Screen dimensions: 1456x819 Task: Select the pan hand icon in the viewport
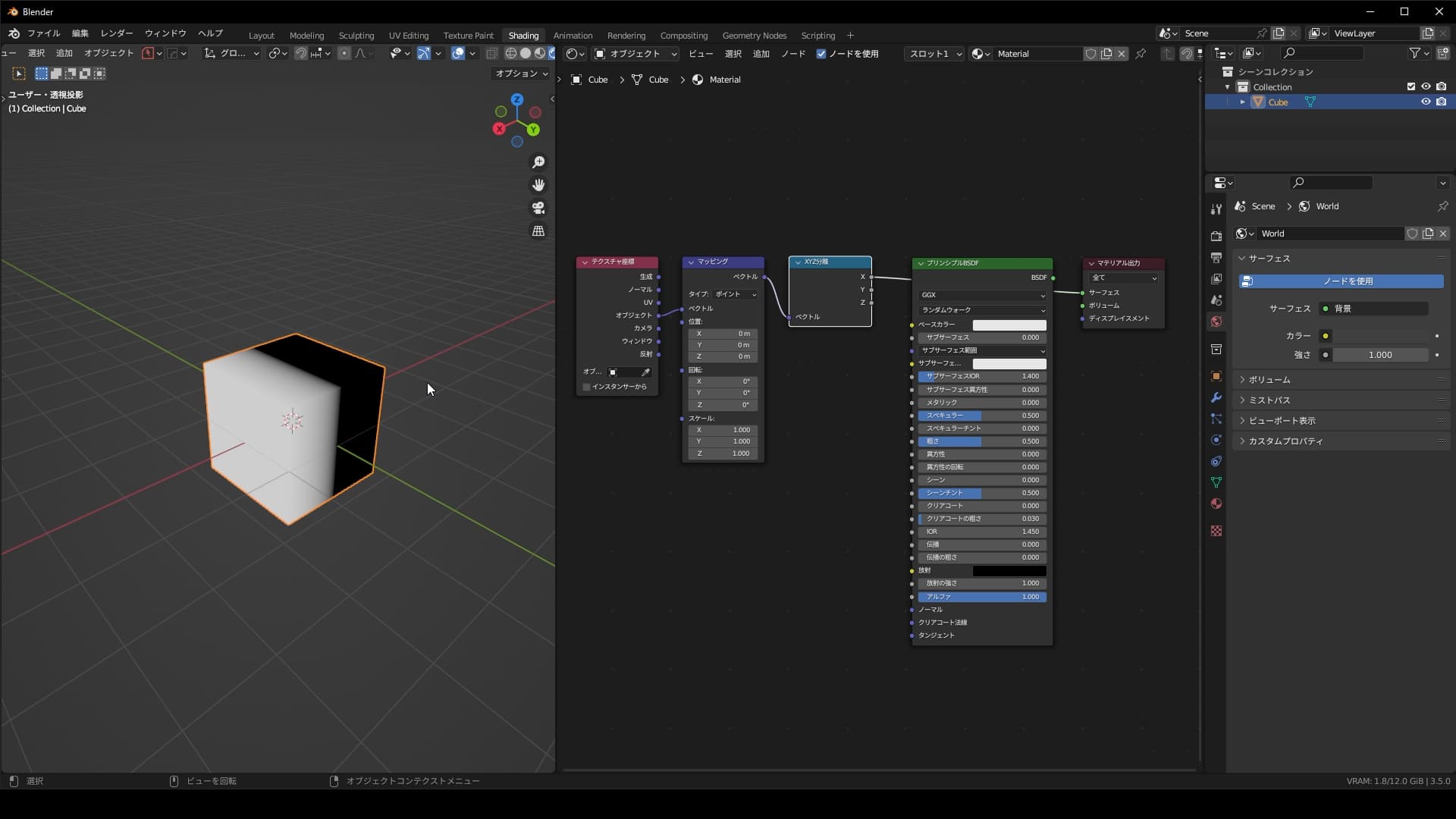(538, 184)
